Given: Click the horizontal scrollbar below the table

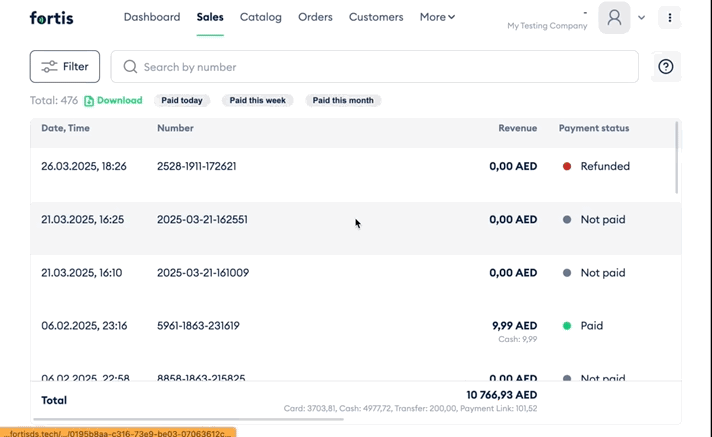Looking at the screenshot, I should (188, 419).
